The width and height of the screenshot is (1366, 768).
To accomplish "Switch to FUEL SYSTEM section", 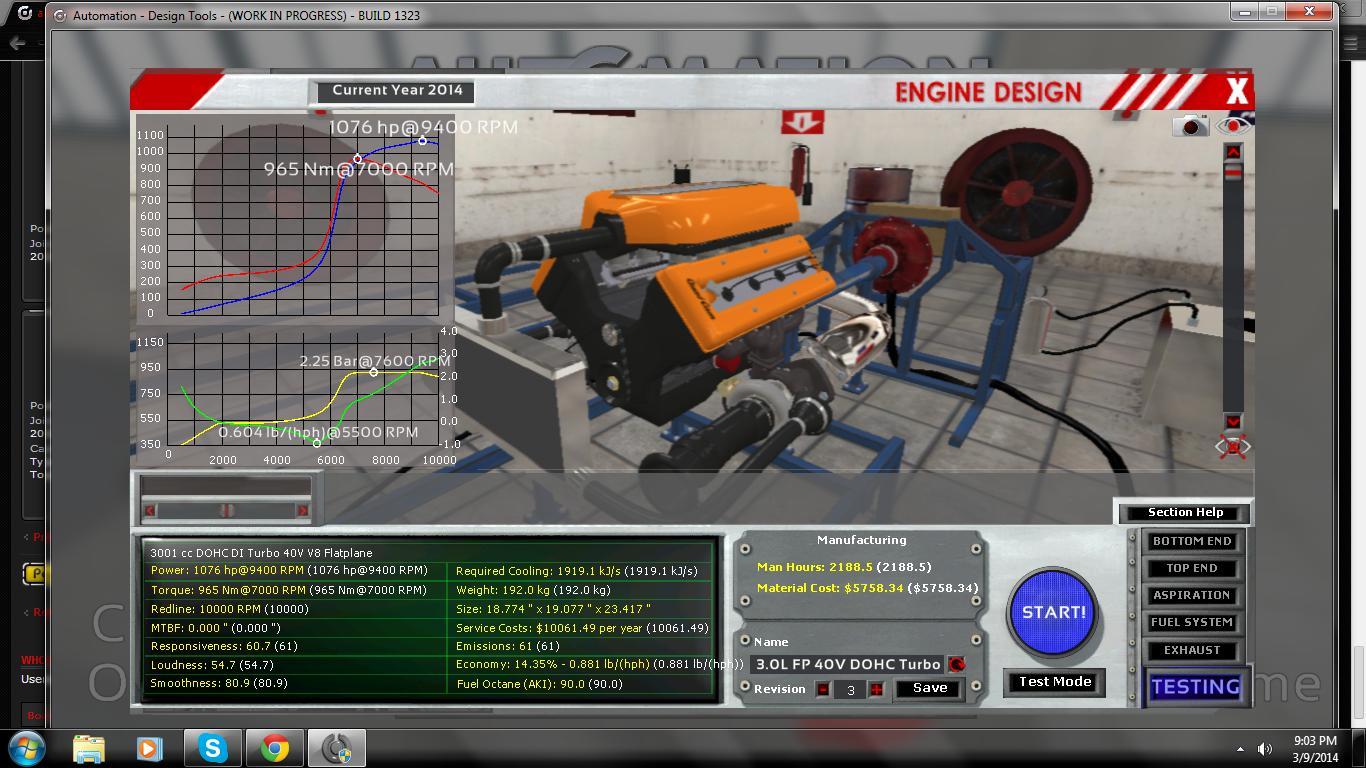I will point(1191,622).
